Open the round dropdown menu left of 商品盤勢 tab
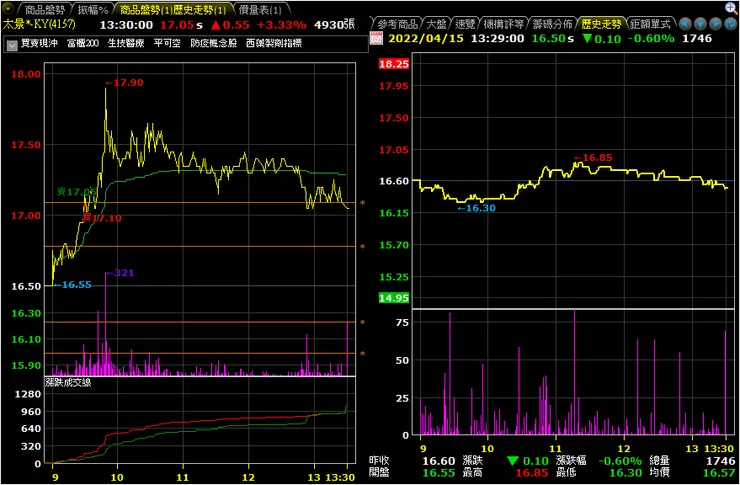 click(8, 9)
